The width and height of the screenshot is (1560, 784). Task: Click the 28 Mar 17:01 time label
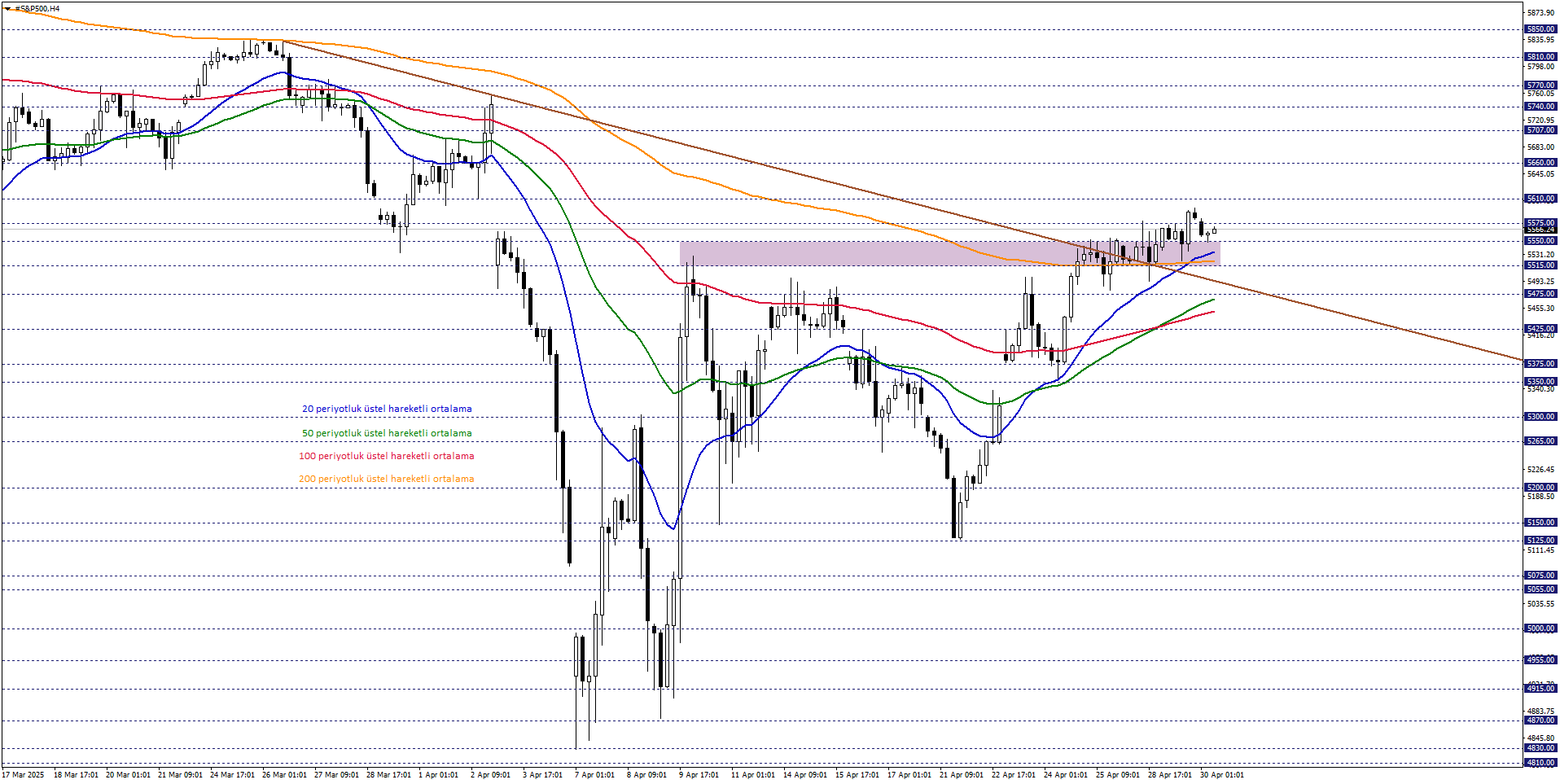[x=388, y=775]
